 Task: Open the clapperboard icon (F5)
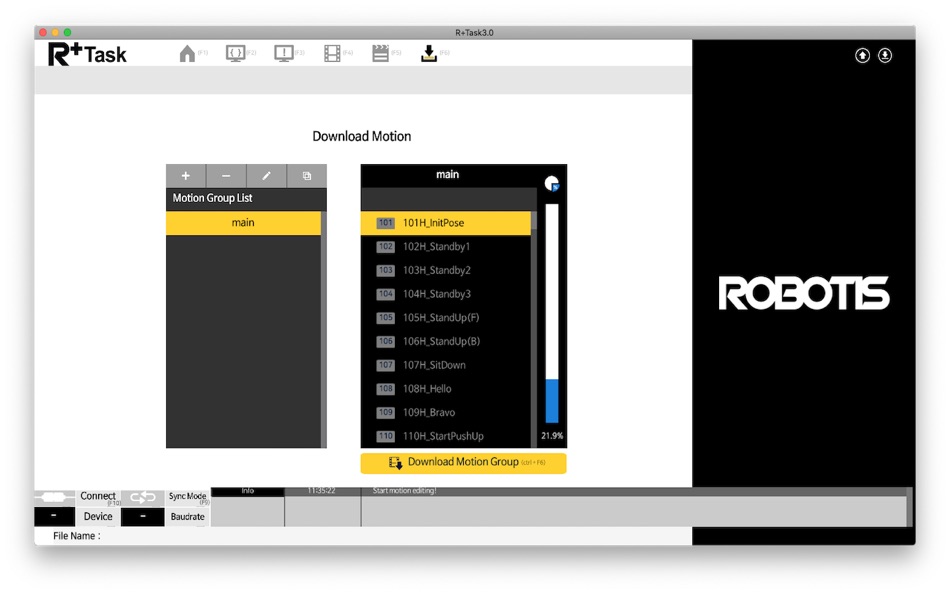tap(380, 54)
